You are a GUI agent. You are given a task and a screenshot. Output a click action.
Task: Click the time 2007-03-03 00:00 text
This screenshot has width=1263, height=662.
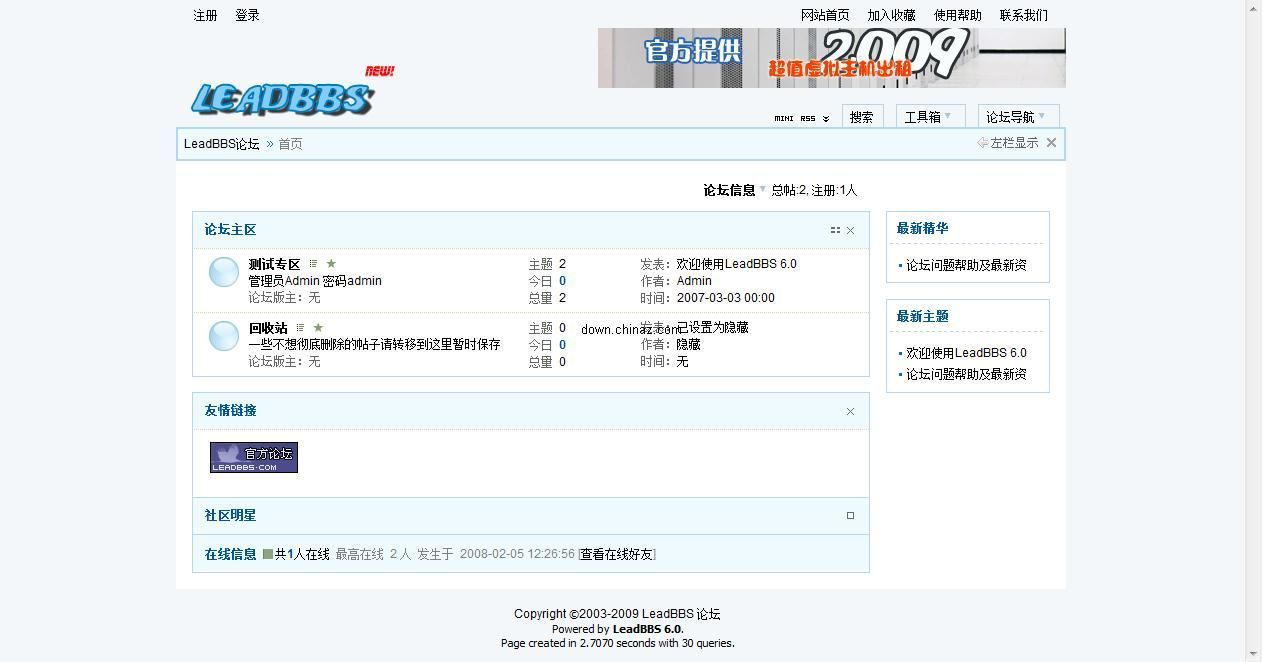pyautogui.click(x=725, y=298)
